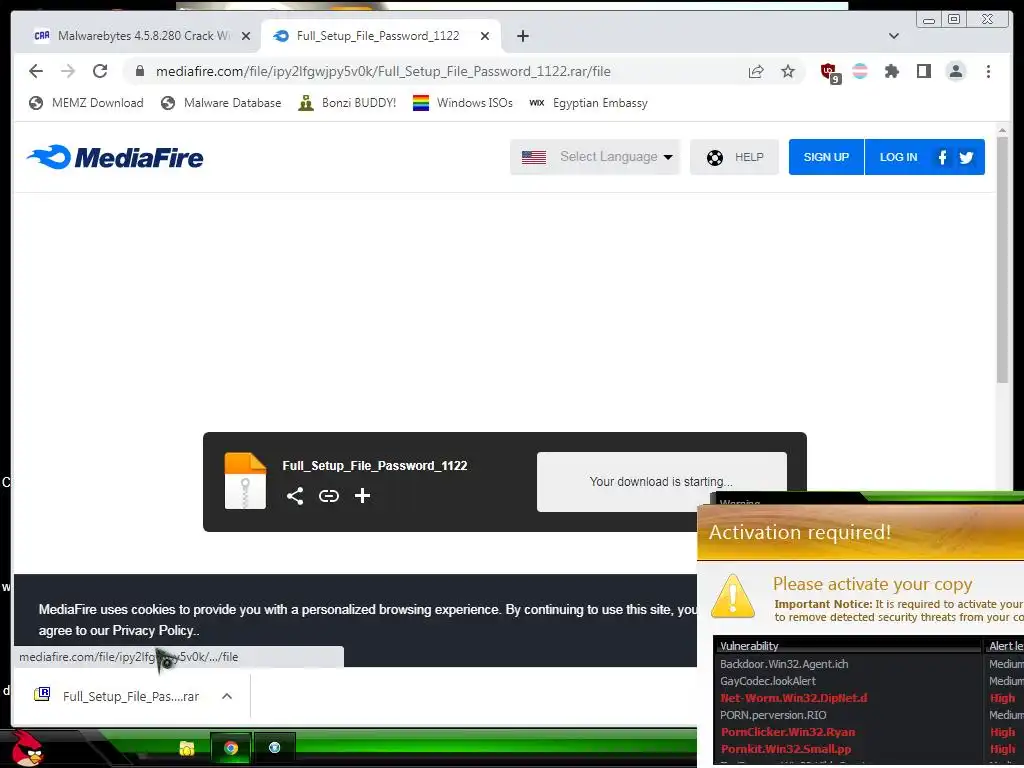Screen dimensions: 1024x768
Task: Click the globe icon taskbar item
Action: 274,748
